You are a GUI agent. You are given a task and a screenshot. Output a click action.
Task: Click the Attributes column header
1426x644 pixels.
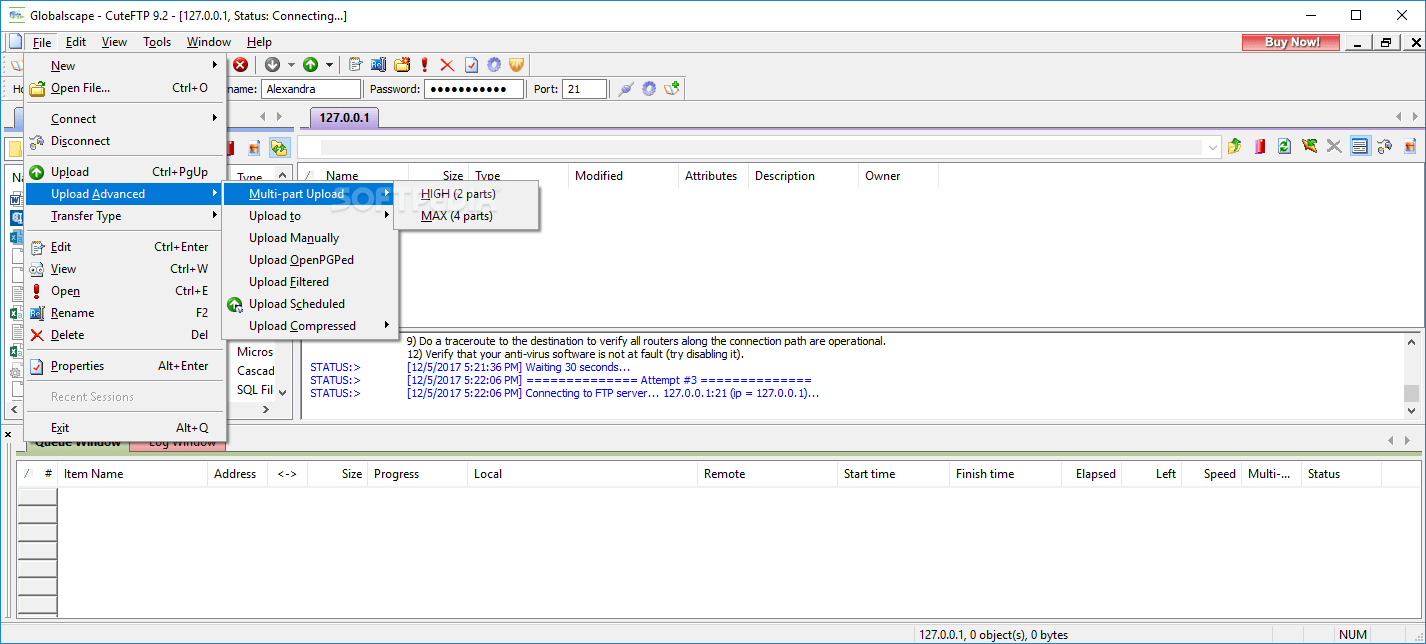713,176
